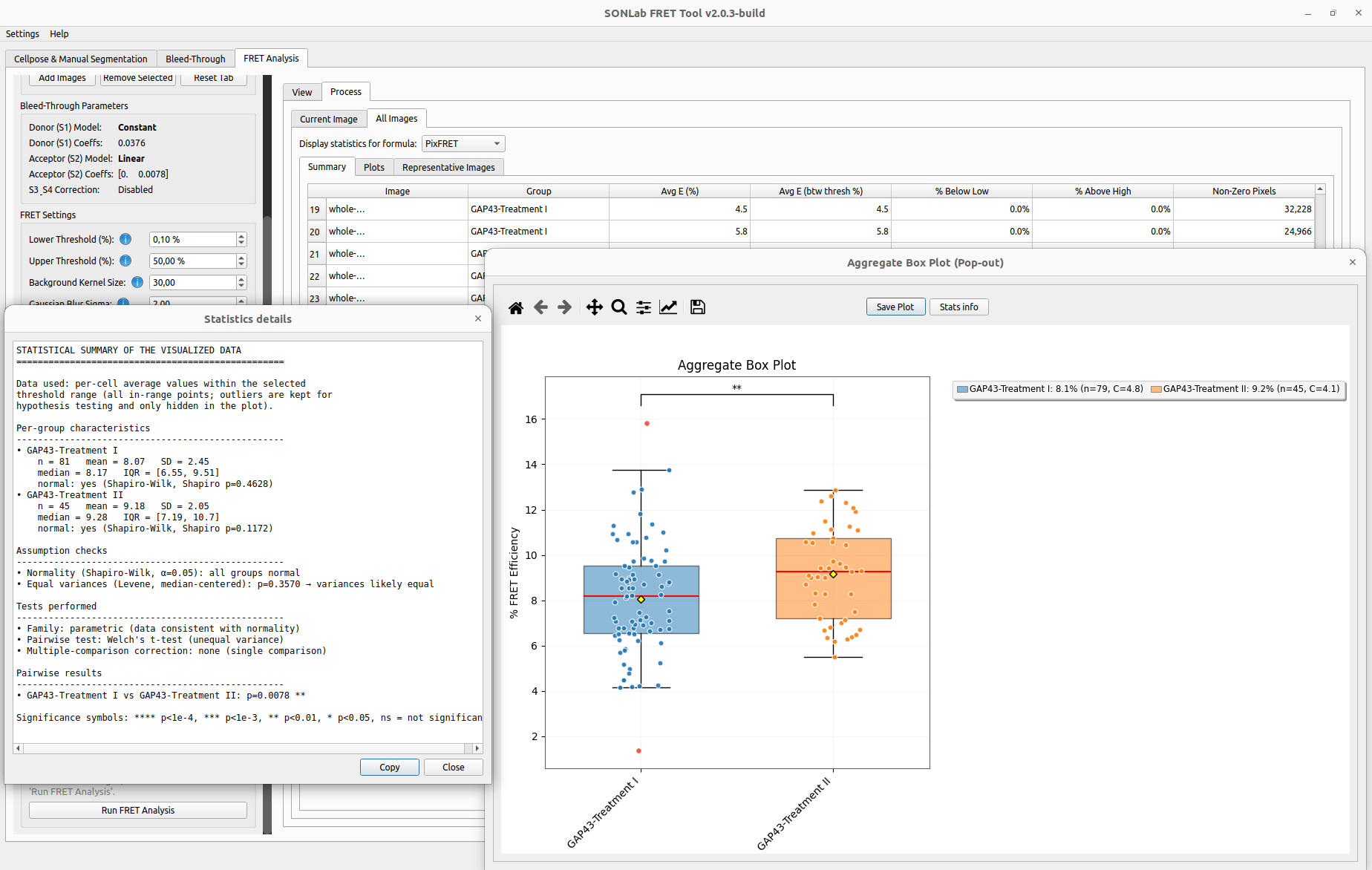Click blue GAP43-Treatment I legend swatch

pyautogui.click(x=963, y=389)
